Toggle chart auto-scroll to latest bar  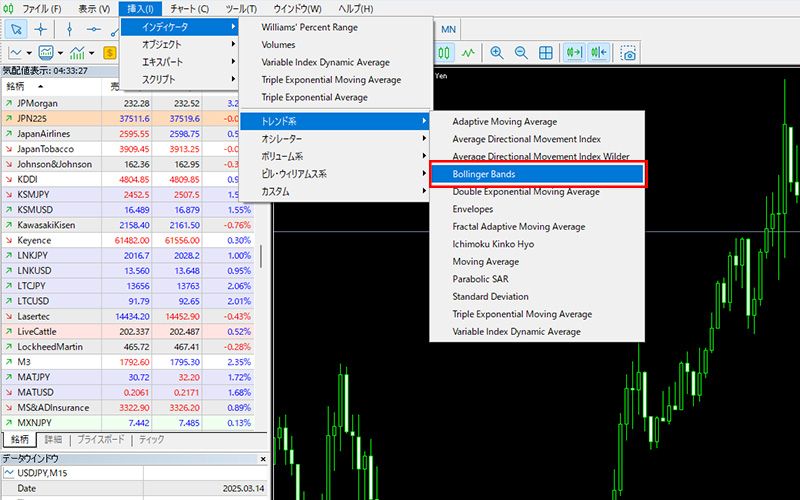coord(575,53)
